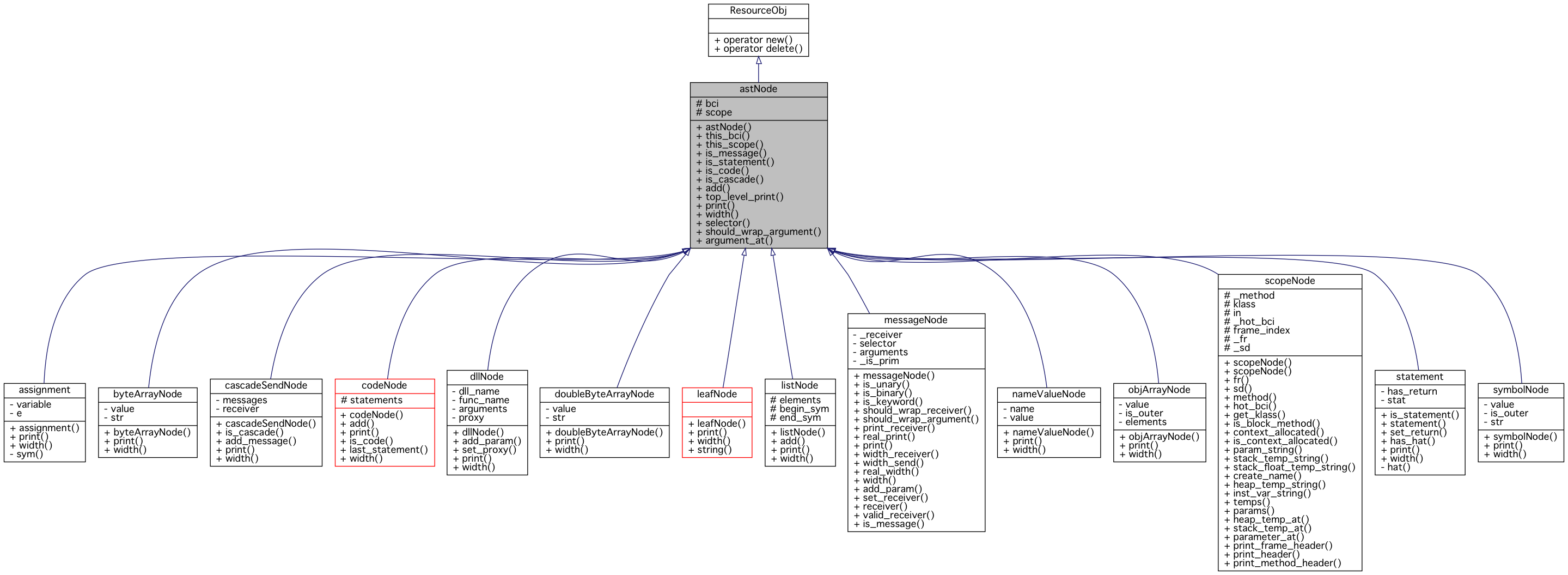This screenshot has width=1568, height=575.
Task: Open the symbolNode class node
Action: point(1520,390)
